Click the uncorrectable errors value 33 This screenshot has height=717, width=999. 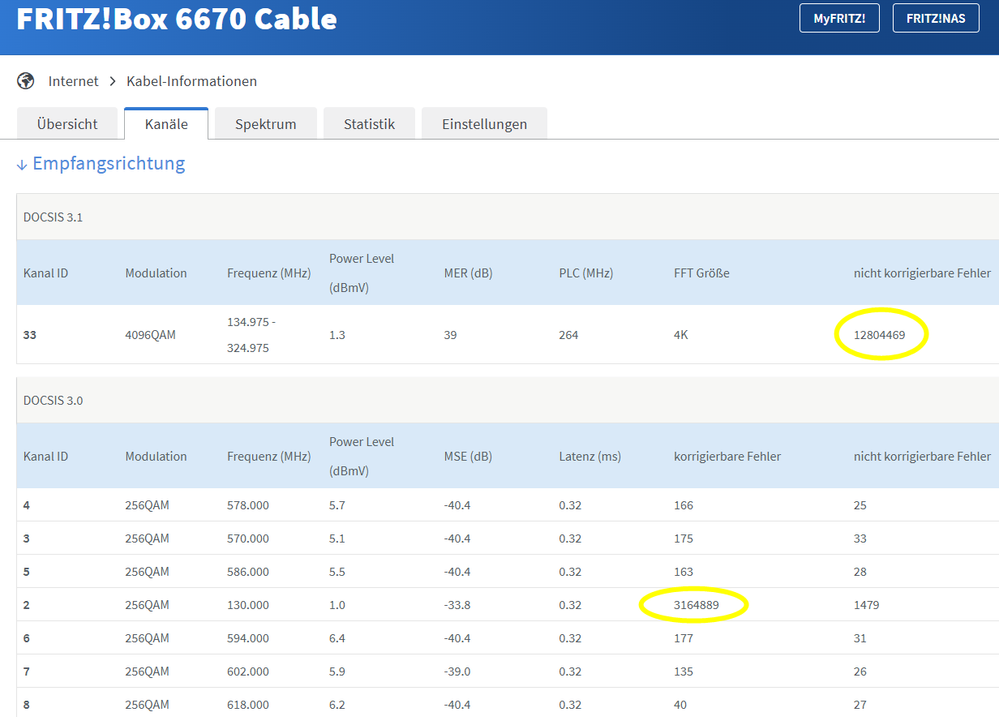860,539
